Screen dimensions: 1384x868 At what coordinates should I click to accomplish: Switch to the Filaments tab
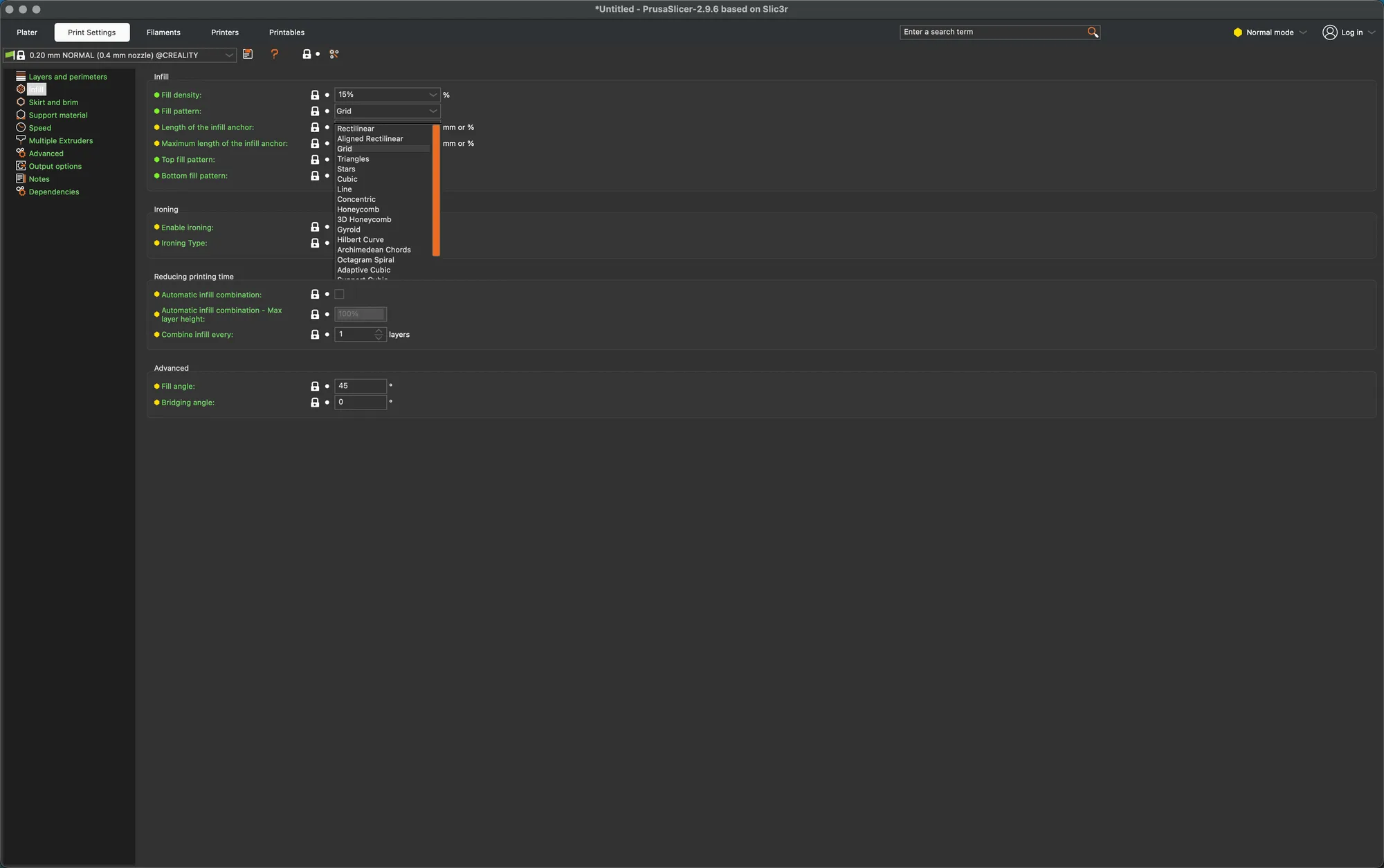pyautogui.click(x=163, y=33)
